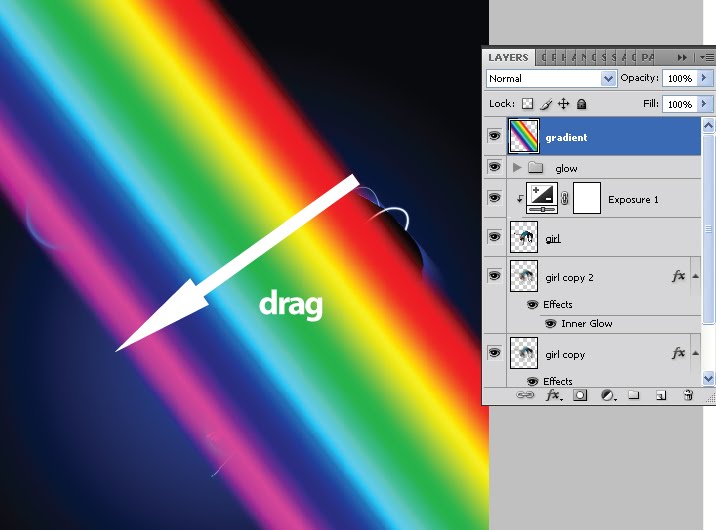Viewport: 716px width, 530px height.
Task: Click the fx icon on girl copy layer
Action: pyautogui.click(x=679, y=352)
